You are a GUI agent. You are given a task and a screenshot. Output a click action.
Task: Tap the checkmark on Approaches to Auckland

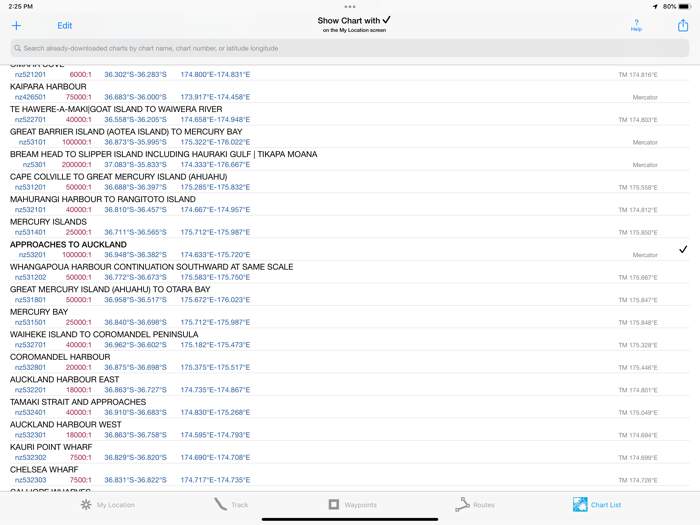[683, 250]
